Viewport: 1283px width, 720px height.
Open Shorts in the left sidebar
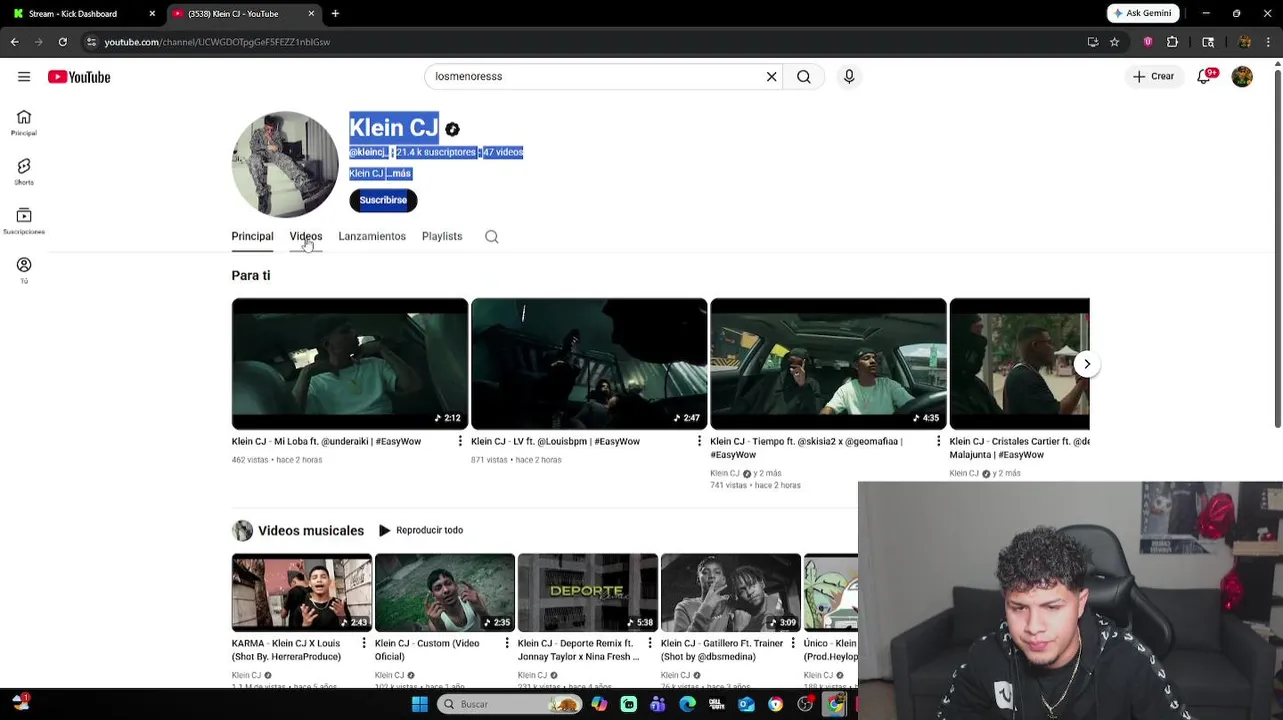click(x=24, y=172)
